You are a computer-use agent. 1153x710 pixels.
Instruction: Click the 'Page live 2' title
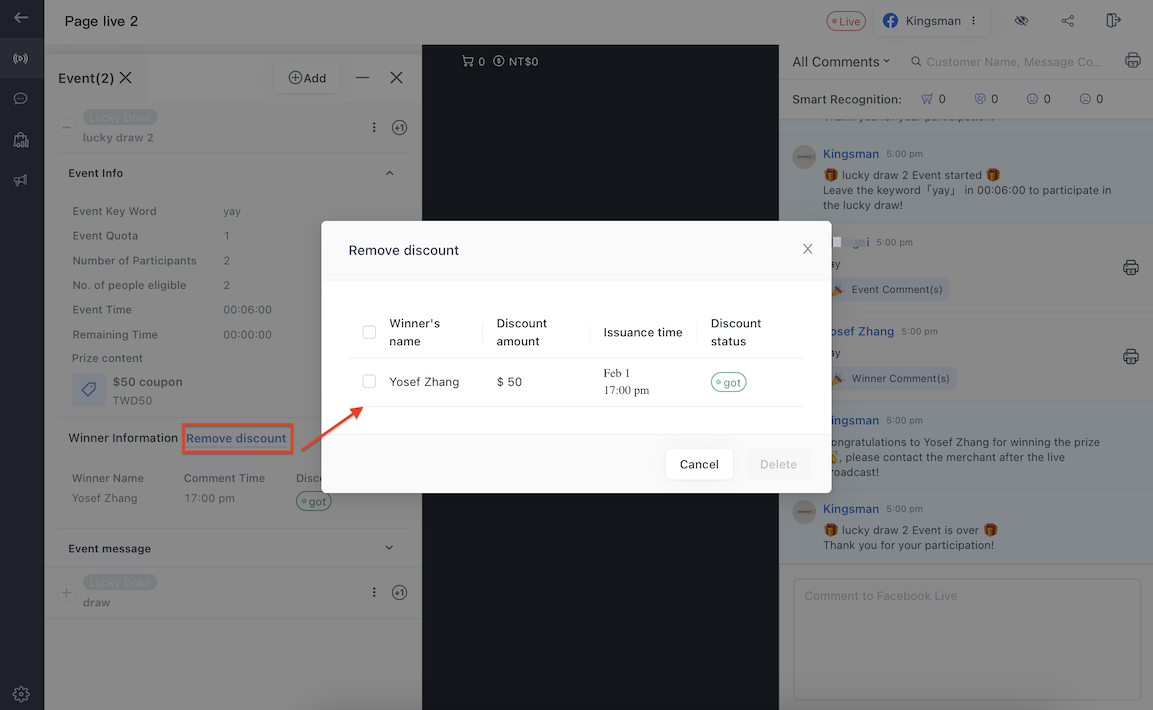click(x=101, y=21)
